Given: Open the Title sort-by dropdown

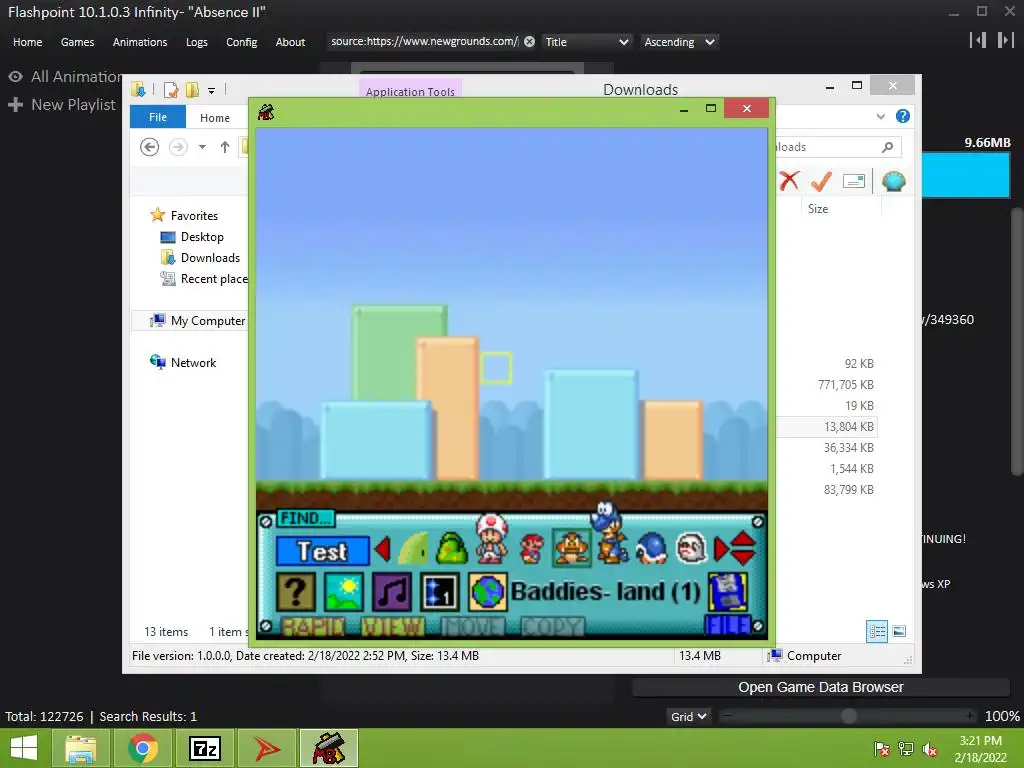Looking at the screenshot, I should [x=586, y=42].
